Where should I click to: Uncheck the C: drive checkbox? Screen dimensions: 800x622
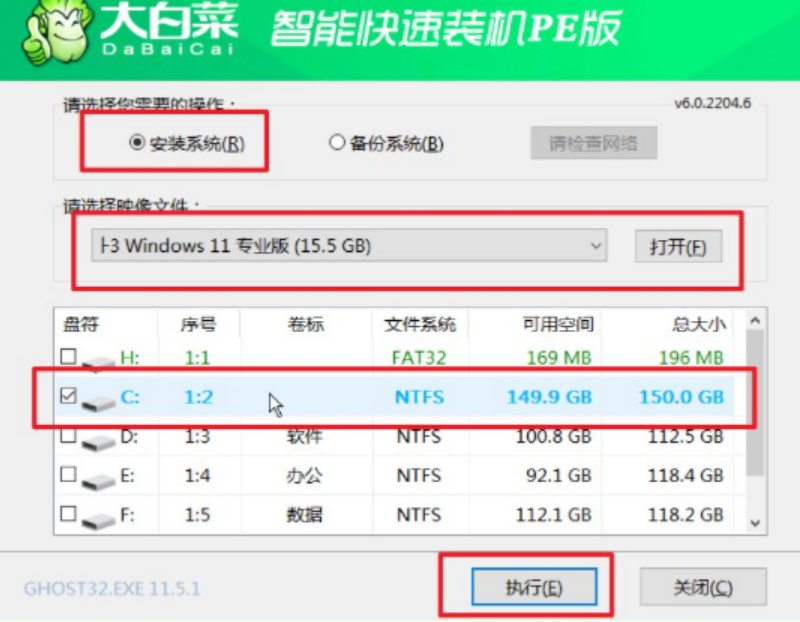pos(68,395)
